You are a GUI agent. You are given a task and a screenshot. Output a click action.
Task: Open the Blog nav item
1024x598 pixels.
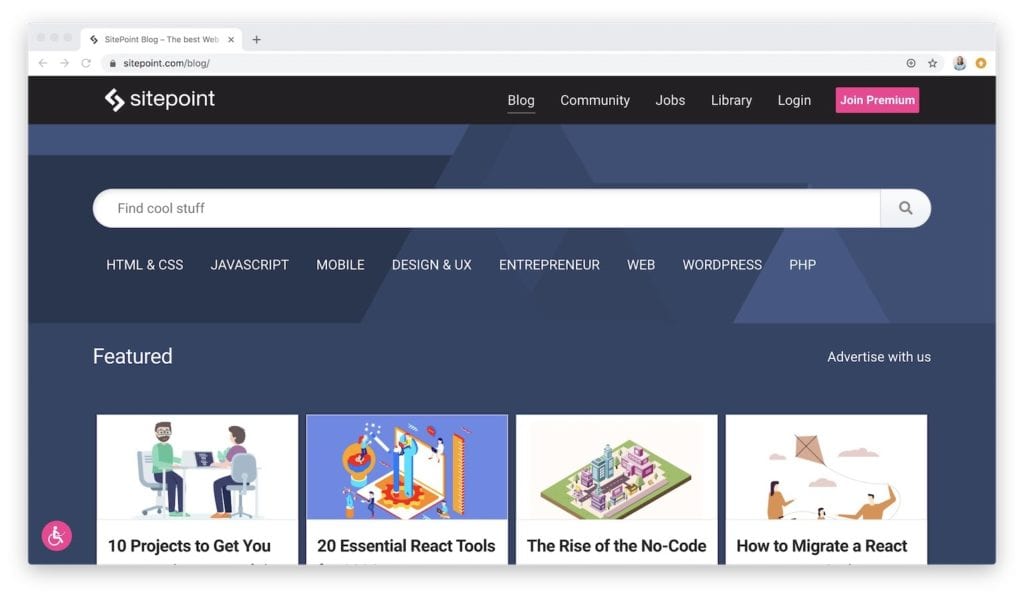(x=521, y=101)
